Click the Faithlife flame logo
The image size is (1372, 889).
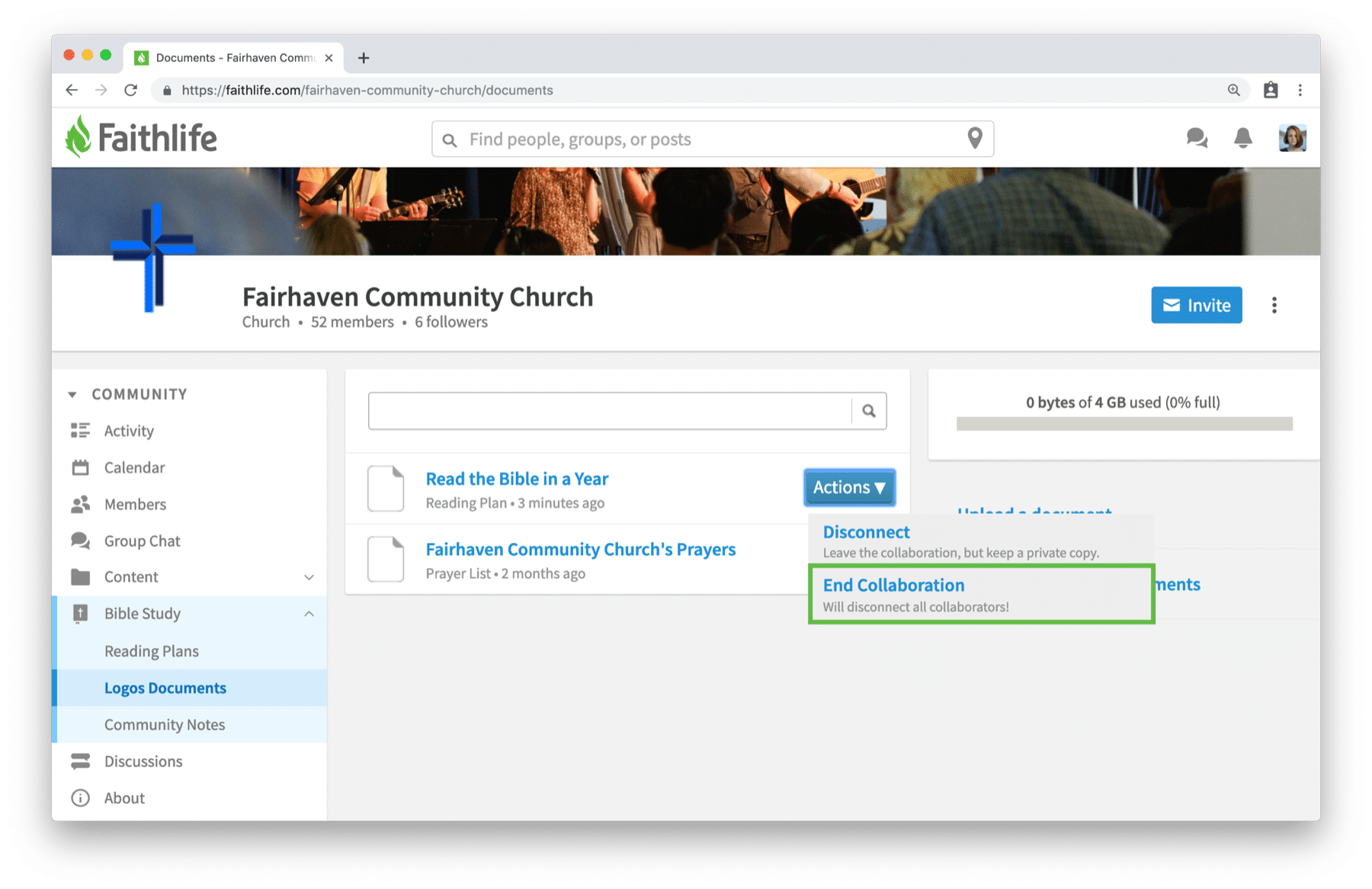coord(78,137)
